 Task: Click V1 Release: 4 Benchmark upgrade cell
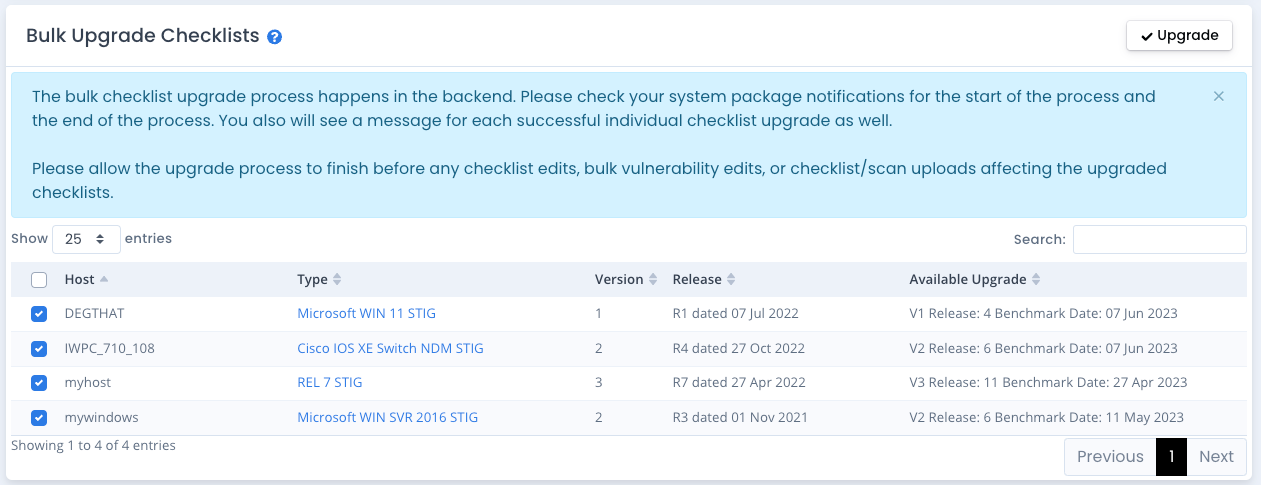tap(1043, 313)
